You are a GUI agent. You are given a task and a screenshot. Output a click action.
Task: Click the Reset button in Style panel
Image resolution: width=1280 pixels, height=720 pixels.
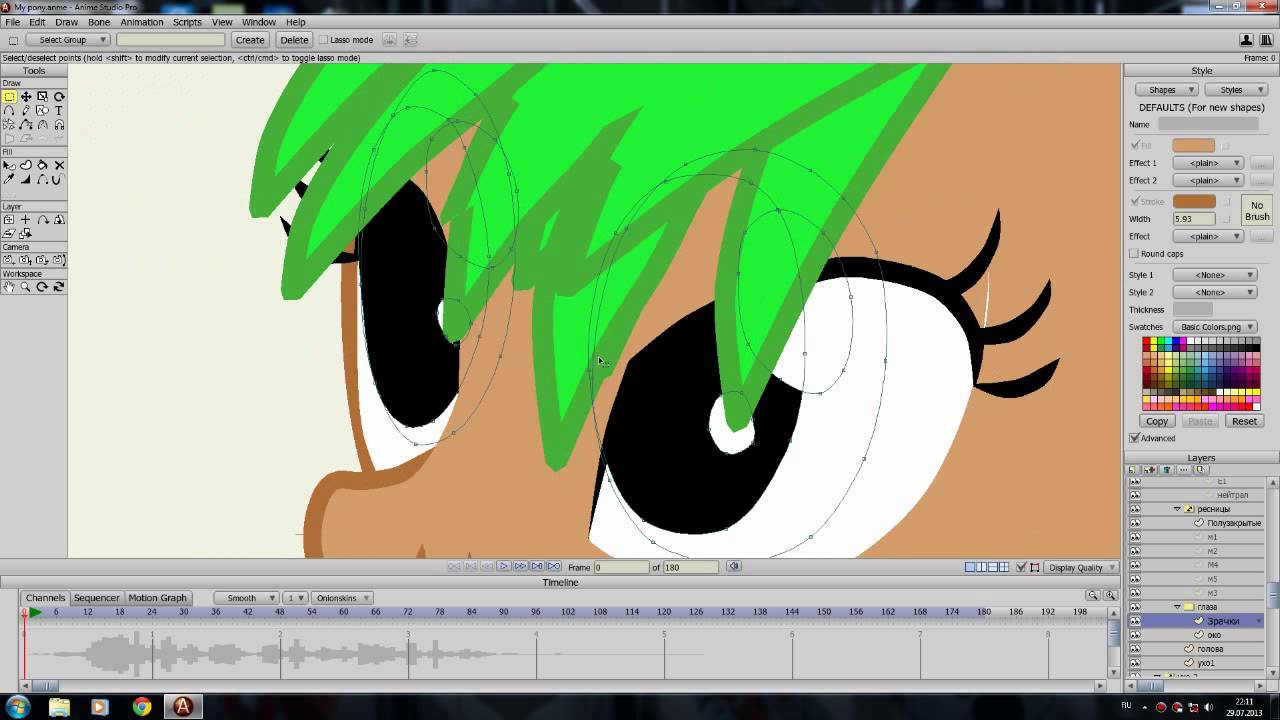tap(1244, 421)
